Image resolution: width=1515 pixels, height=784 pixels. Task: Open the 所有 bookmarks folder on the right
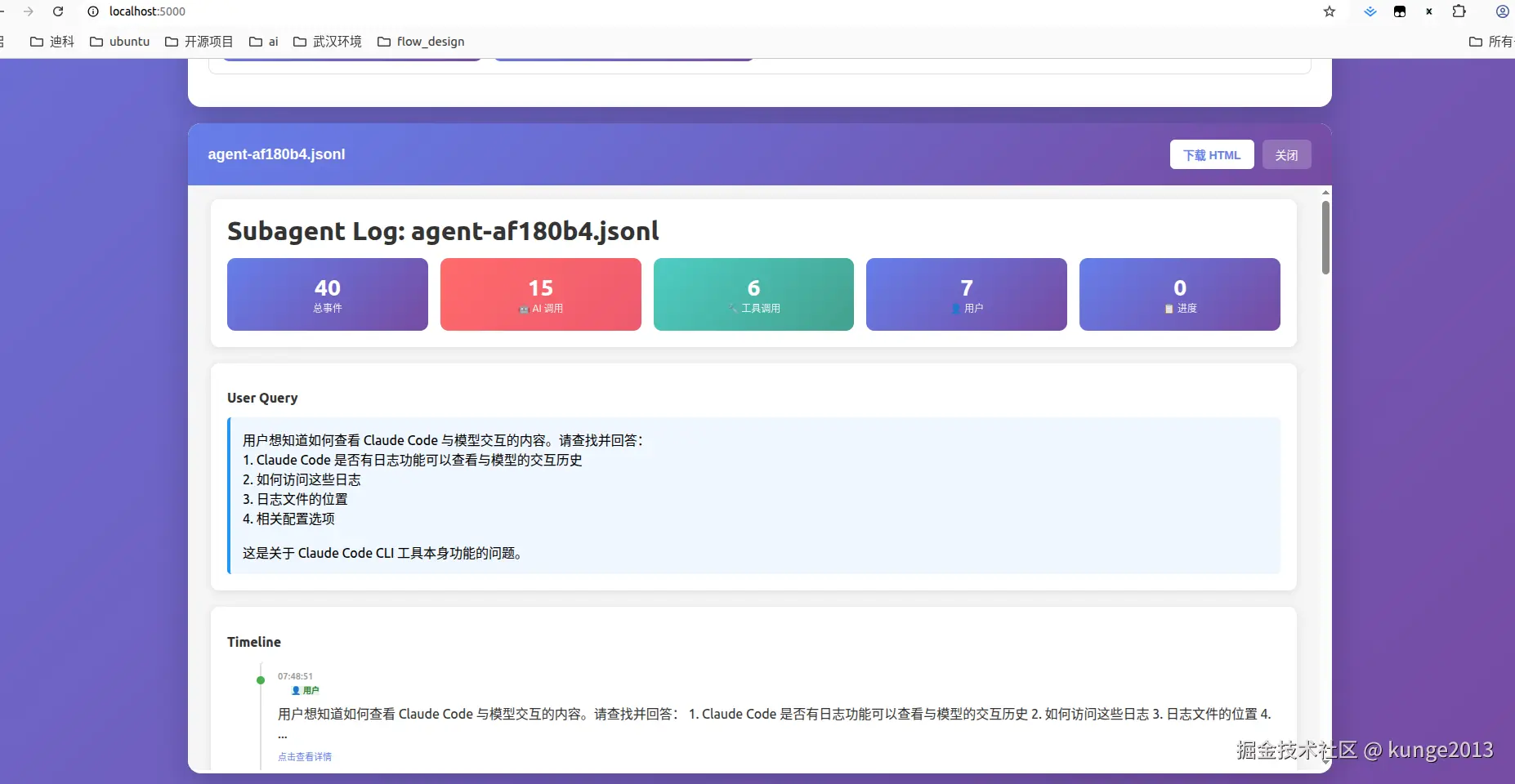[1490, 41]
